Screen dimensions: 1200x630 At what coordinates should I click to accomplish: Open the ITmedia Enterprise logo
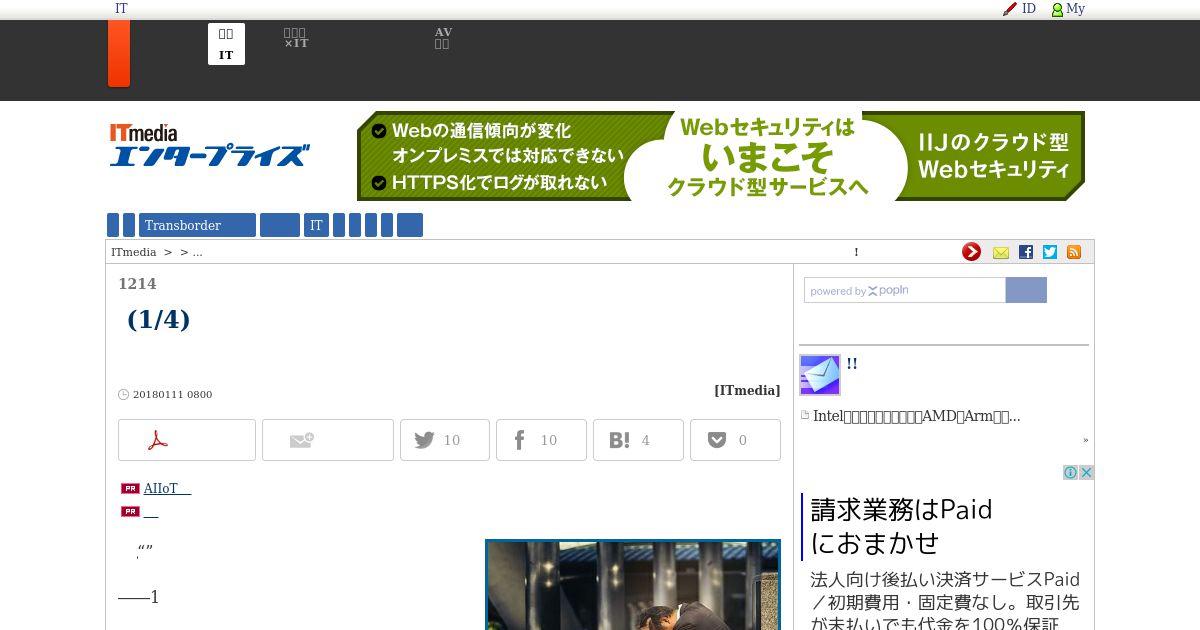tap(209, 145)
